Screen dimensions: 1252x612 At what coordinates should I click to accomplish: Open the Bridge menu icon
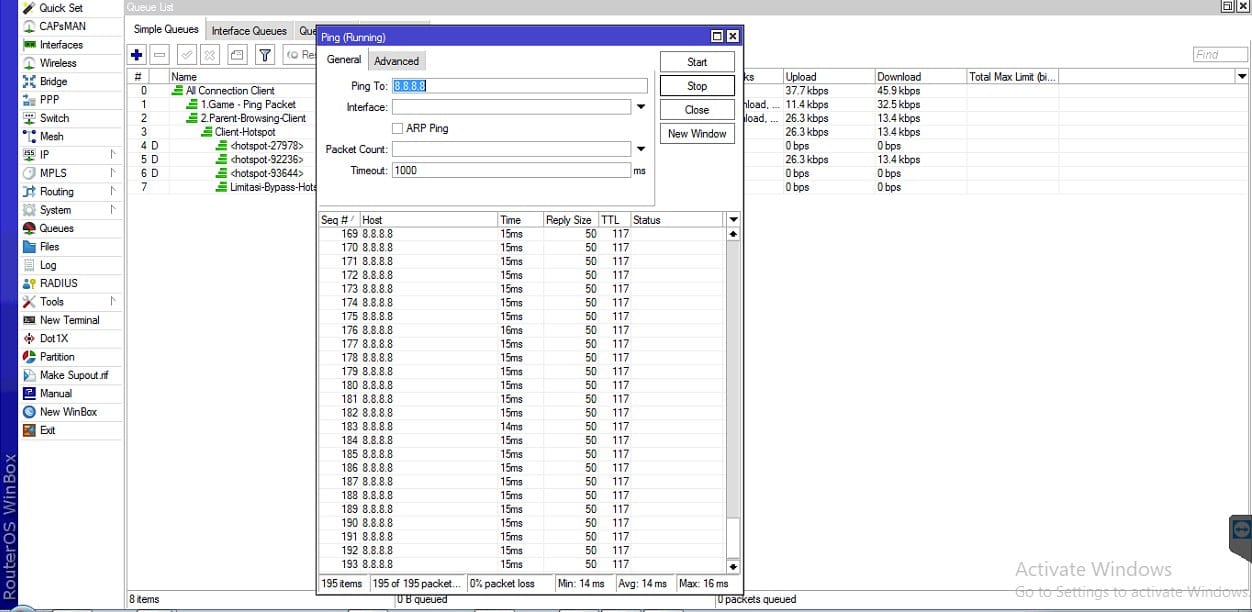click(x=30, y=82)
